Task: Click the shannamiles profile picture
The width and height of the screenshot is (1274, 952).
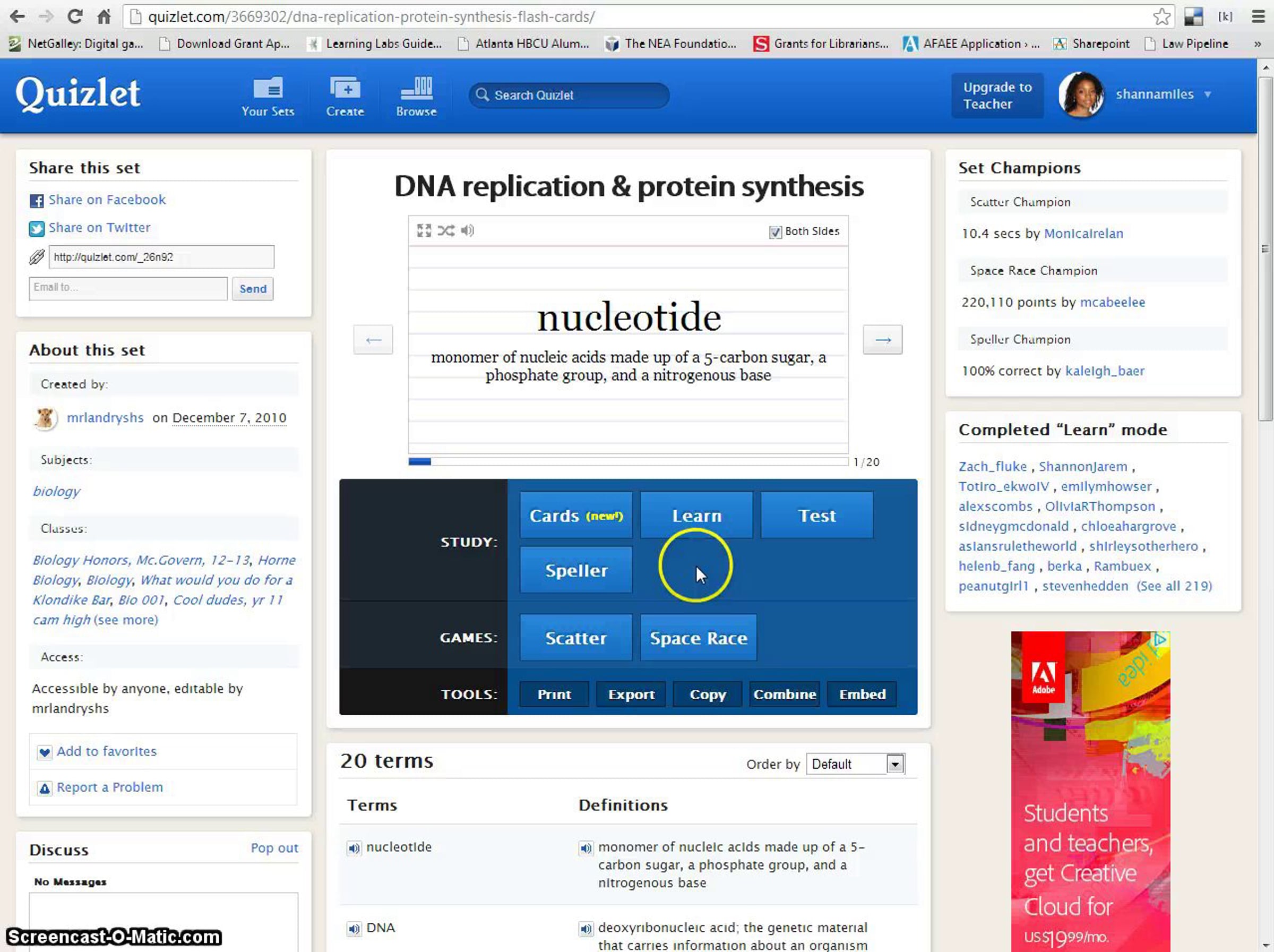Action: (x=1080, y=95)
